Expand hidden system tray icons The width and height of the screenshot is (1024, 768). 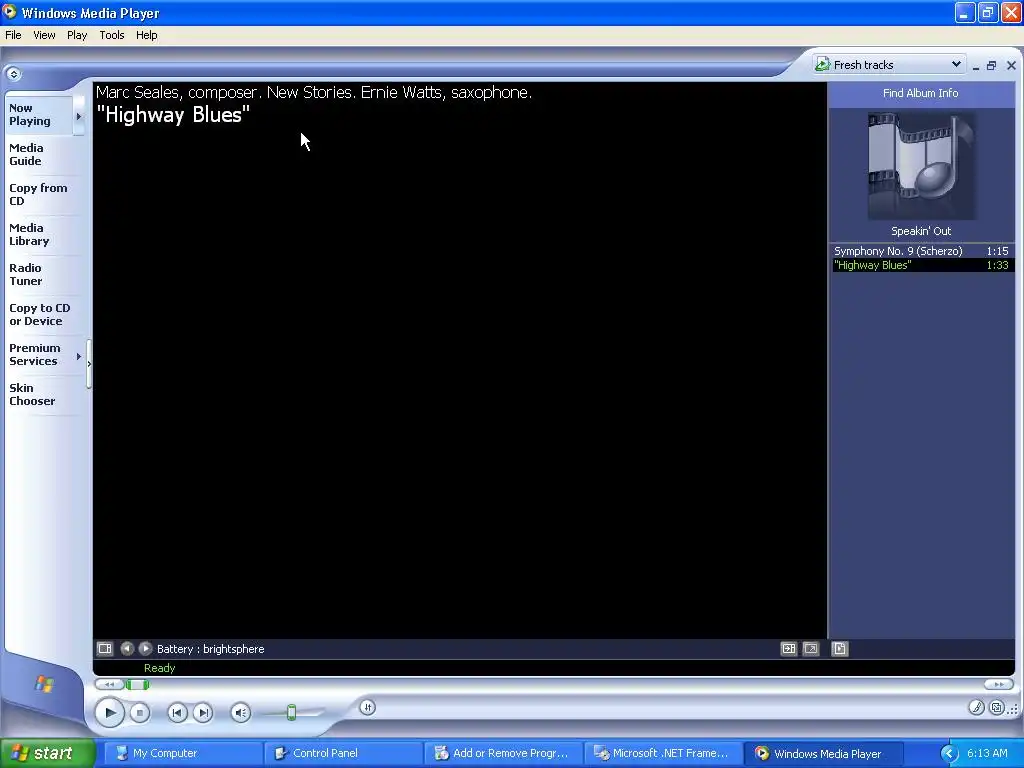(949, 754)
